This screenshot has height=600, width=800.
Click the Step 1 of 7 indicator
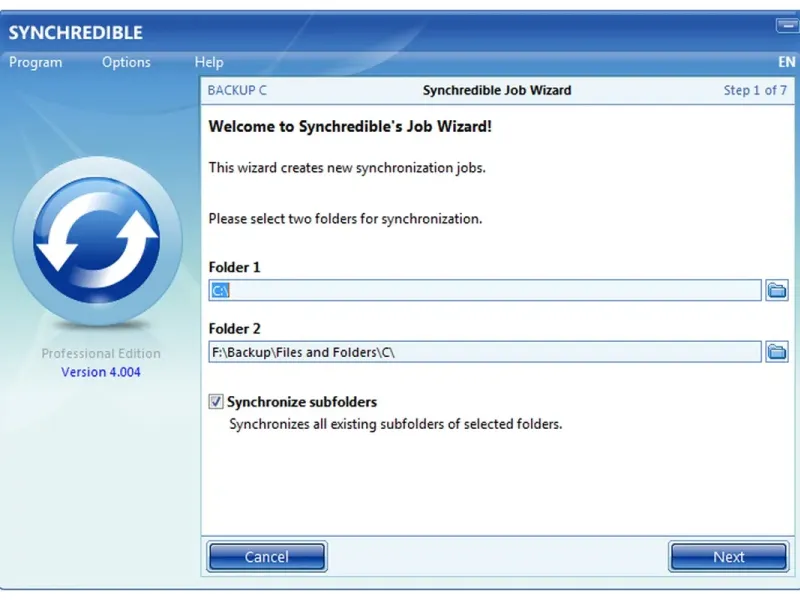click(755, 90)
